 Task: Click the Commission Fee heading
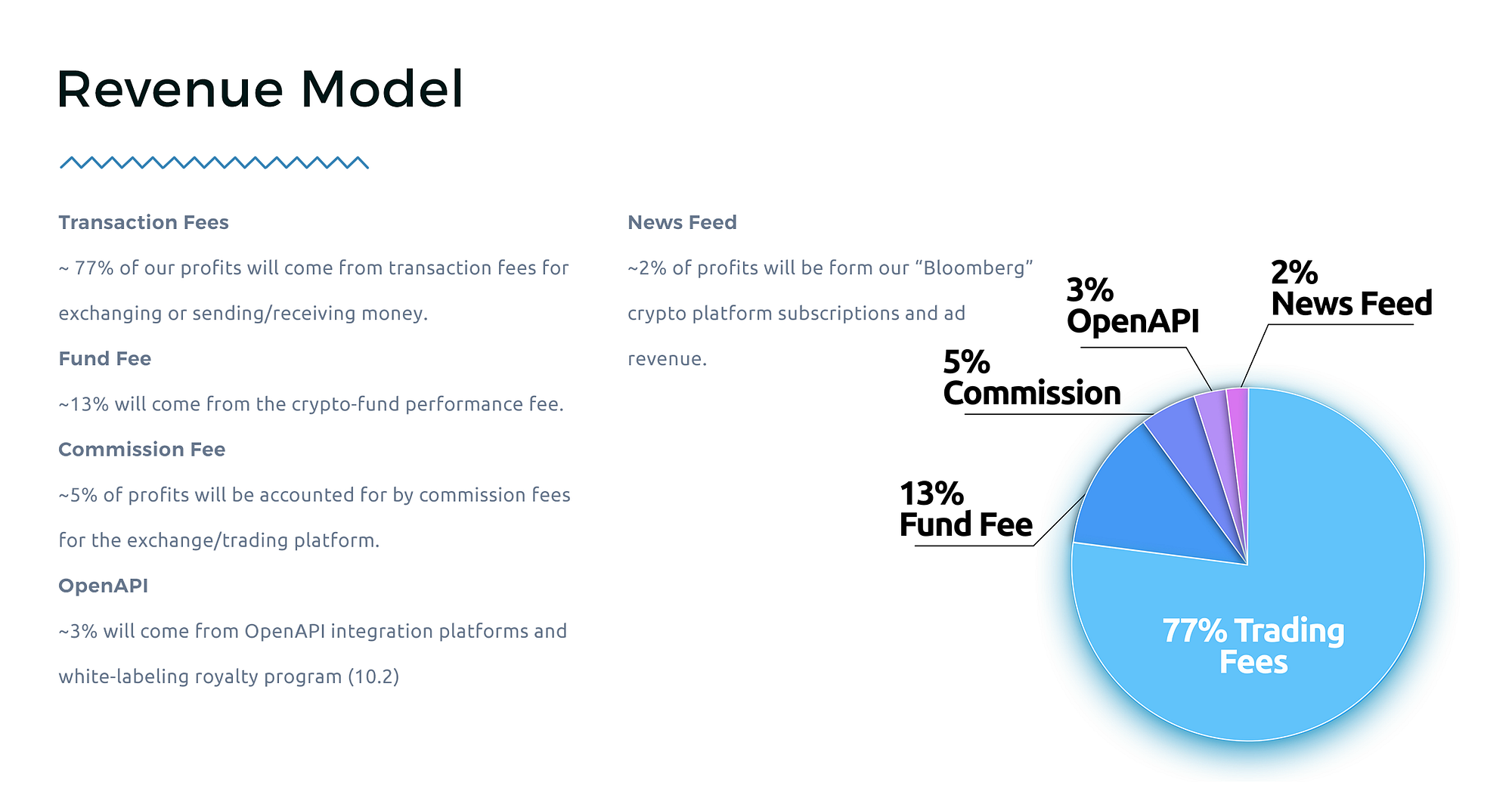tap(142, 449)
